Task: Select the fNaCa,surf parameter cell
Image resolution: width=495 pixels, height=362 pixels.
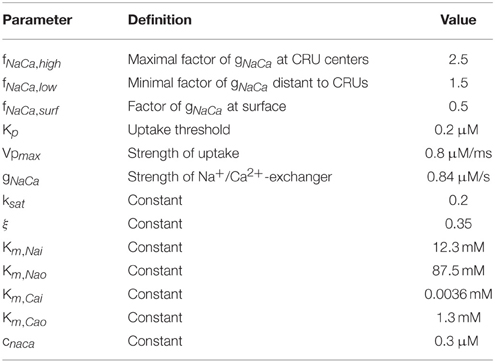Action: tap(31, 108)
